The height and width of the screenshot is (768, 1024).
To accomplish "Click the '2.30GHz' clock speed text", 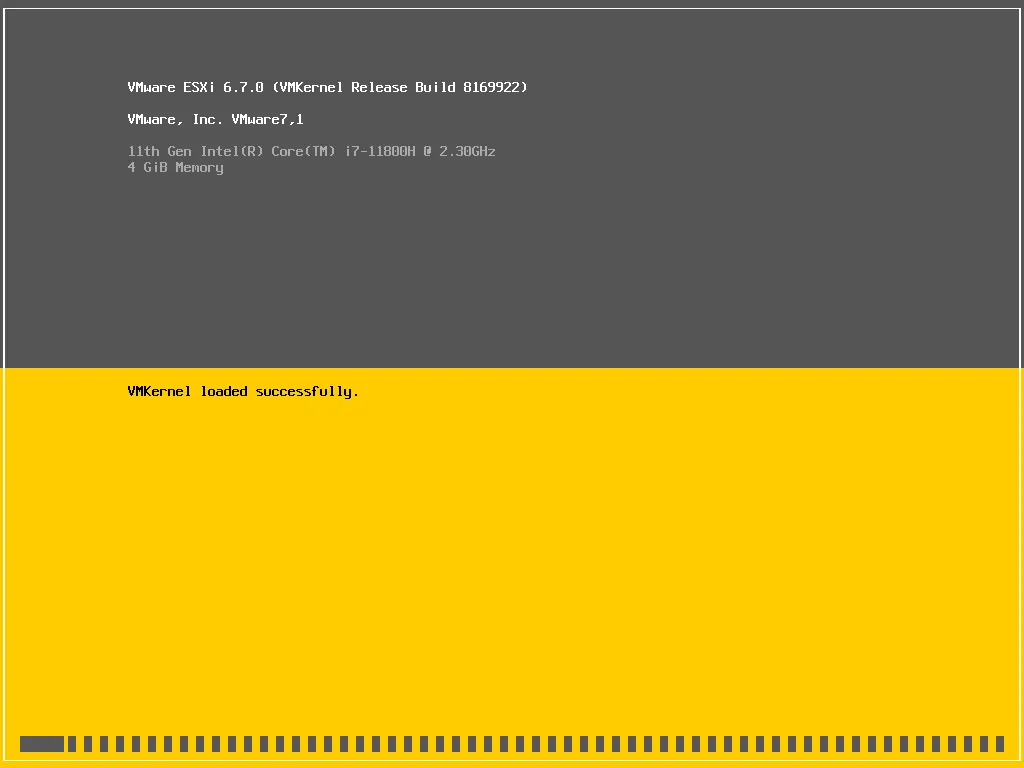I will [467, 152].
